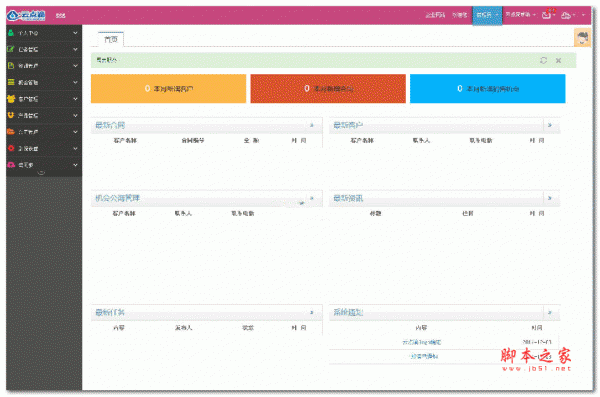Screen dimensions: 600x397
Task: Click the 最新任务 panel title
Action: click(110, 312)
